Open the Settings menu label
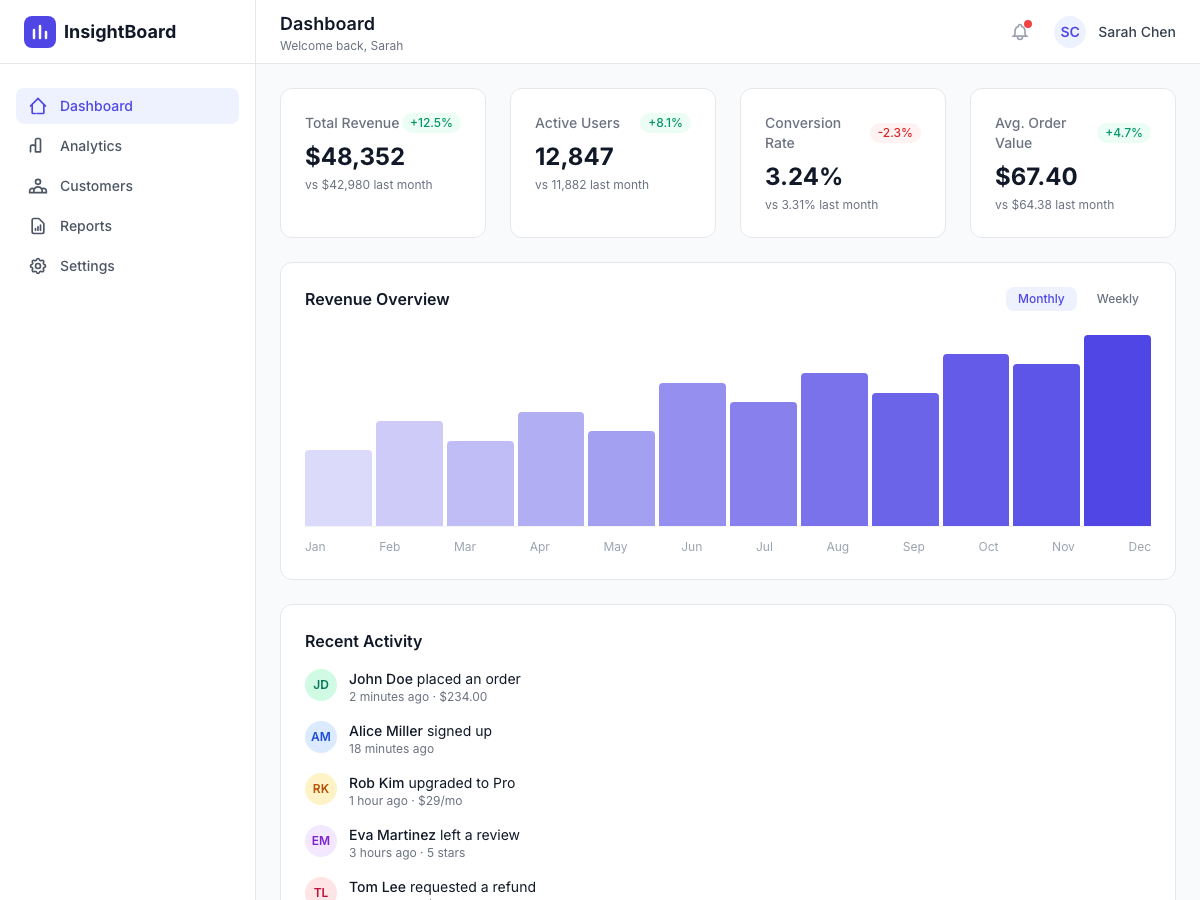1200x900 pixels. pos(87,266)
